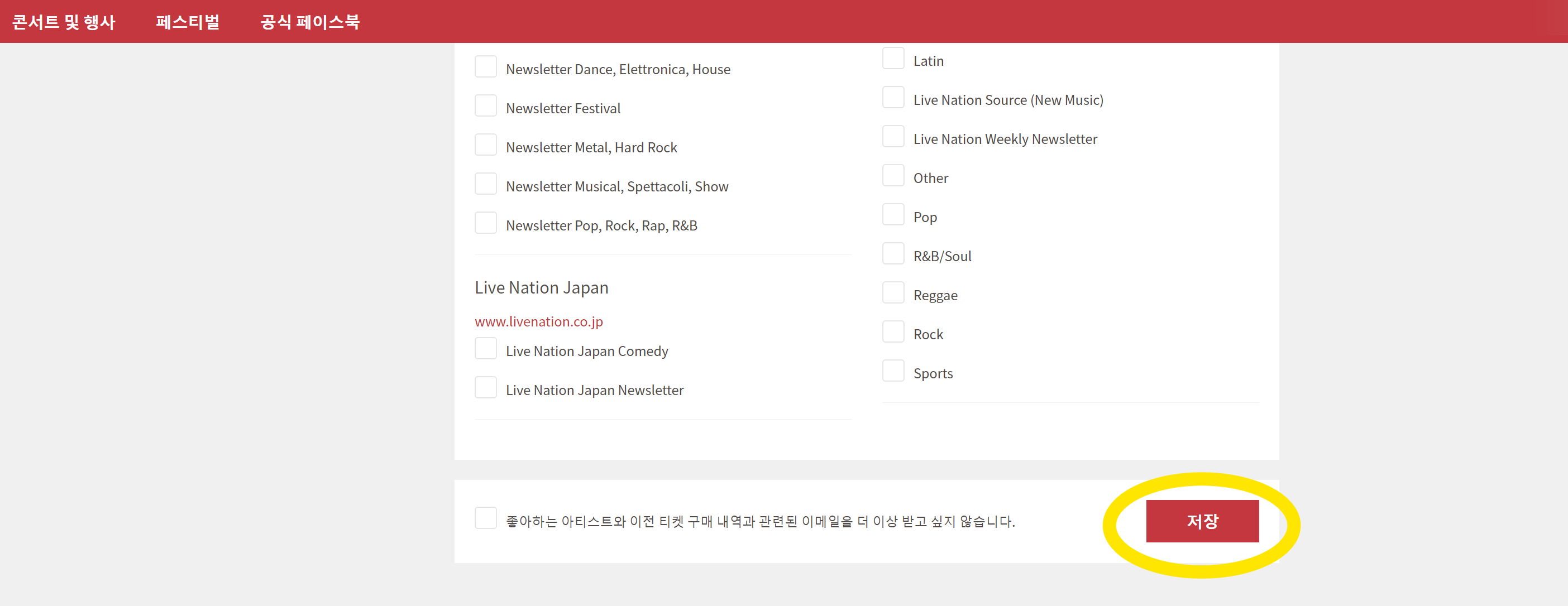Tick Live Nation Japan Comedy checkbox

[x=485, y=349]
